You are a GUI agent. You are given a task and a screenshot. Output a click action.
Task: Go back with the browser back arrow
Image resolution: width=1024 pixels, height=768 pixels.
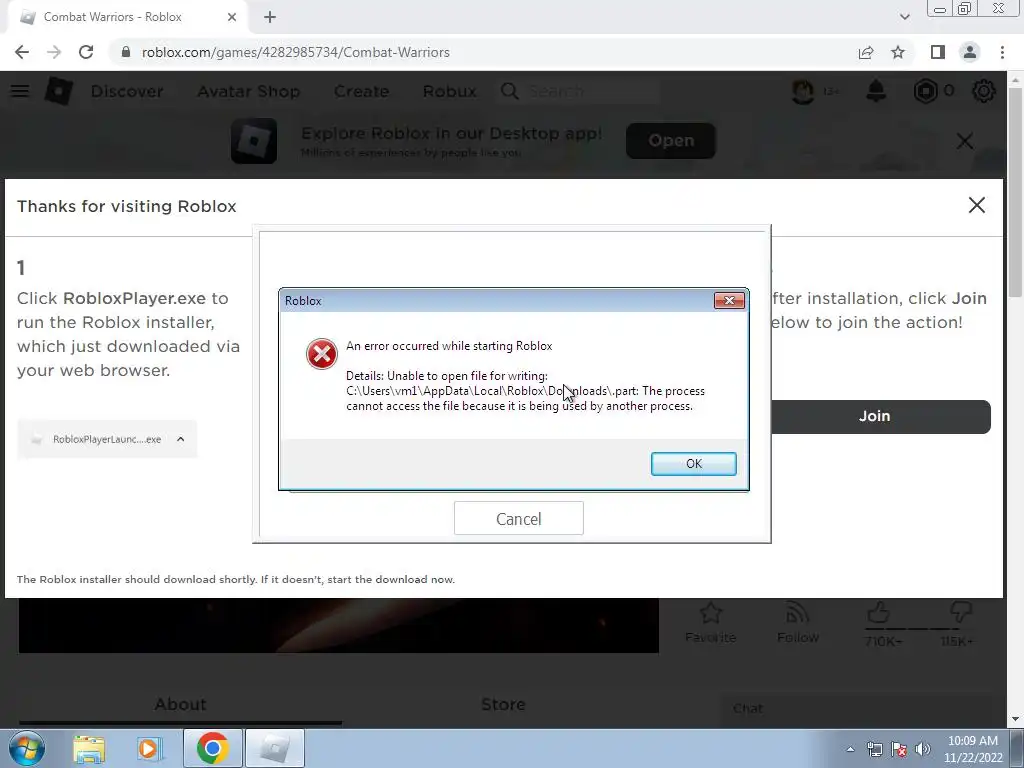click(22, 52)
